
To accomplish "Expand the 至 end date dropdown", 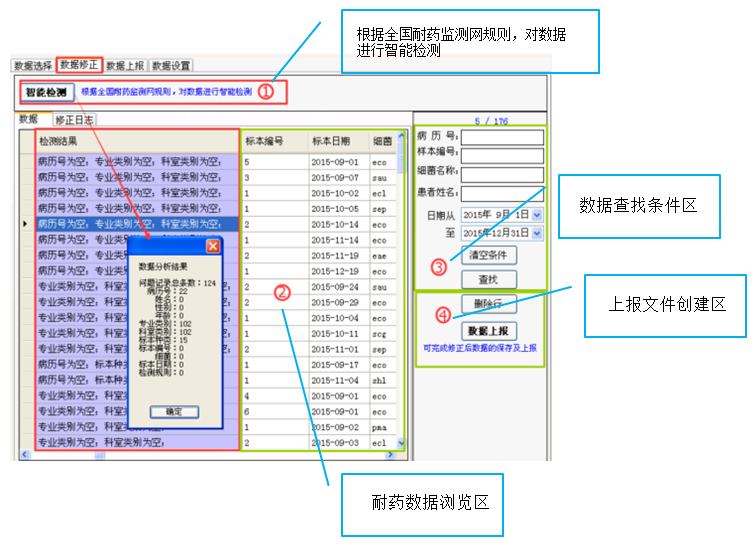I will point(538,233).
